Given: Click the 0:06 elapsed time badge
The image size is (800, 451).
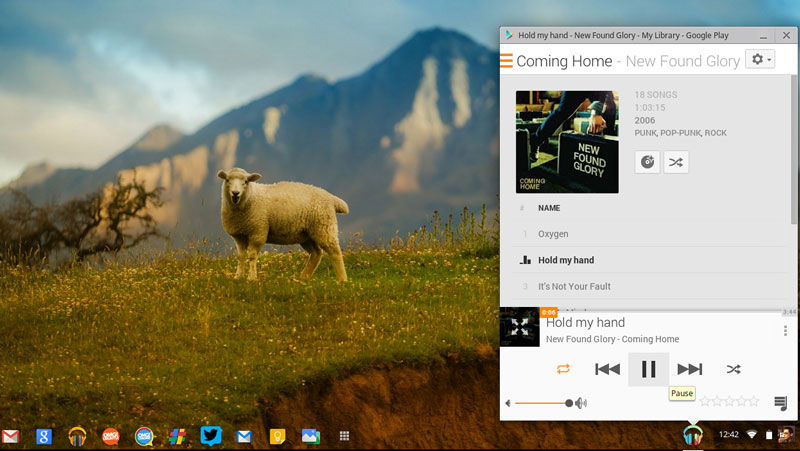Looking at the screenshot, I should (x=548, y=312).
